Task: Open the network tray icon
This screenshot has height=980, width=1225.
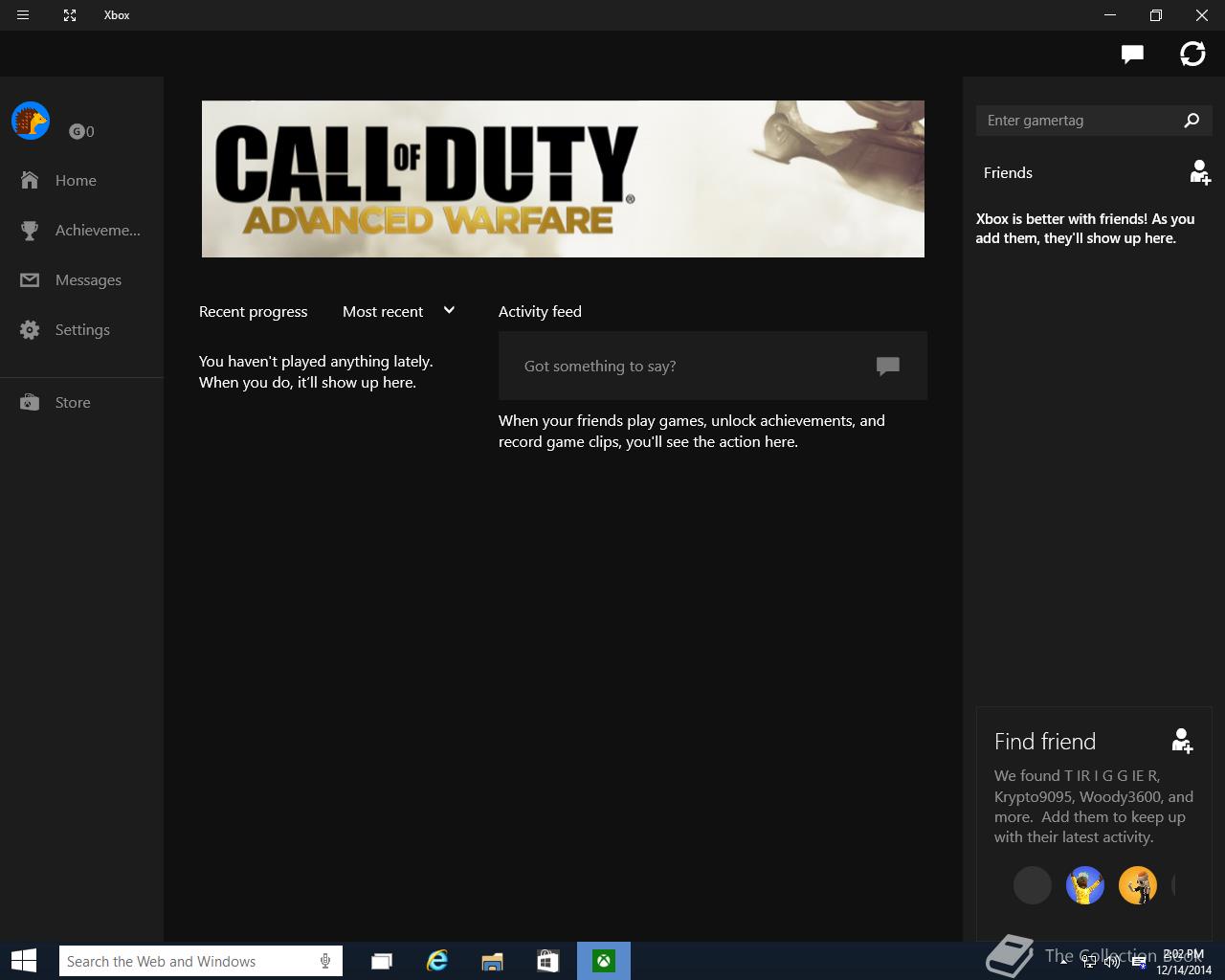Action: pyautogui.click(x=1089, y=962)
